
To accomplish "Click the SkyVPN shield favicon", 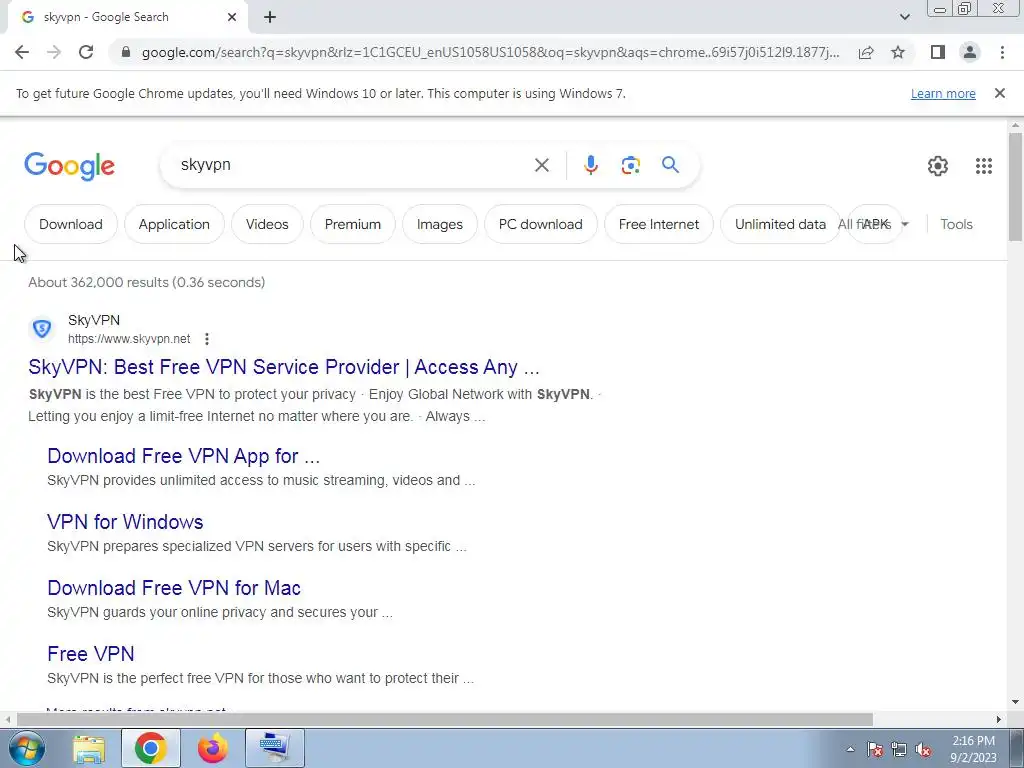I will [x=42, y=328].
